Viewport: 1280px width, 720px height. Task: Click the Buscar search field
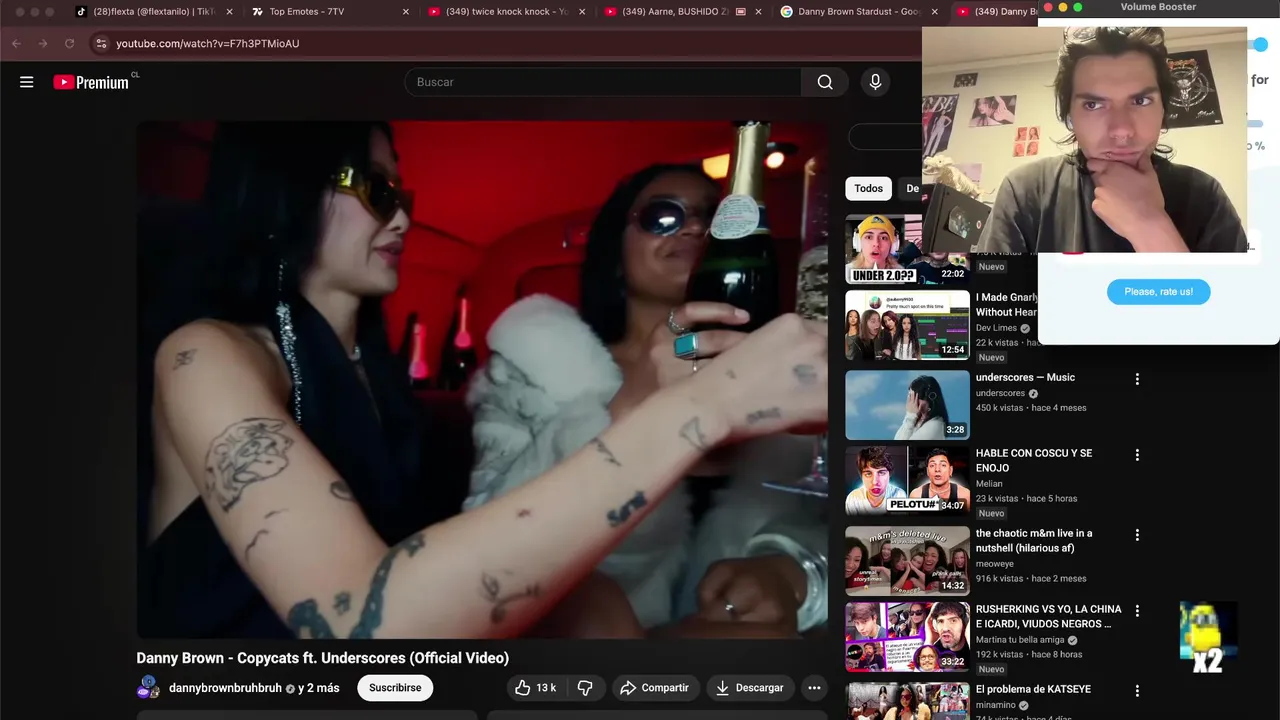click(x=603, y=82)
